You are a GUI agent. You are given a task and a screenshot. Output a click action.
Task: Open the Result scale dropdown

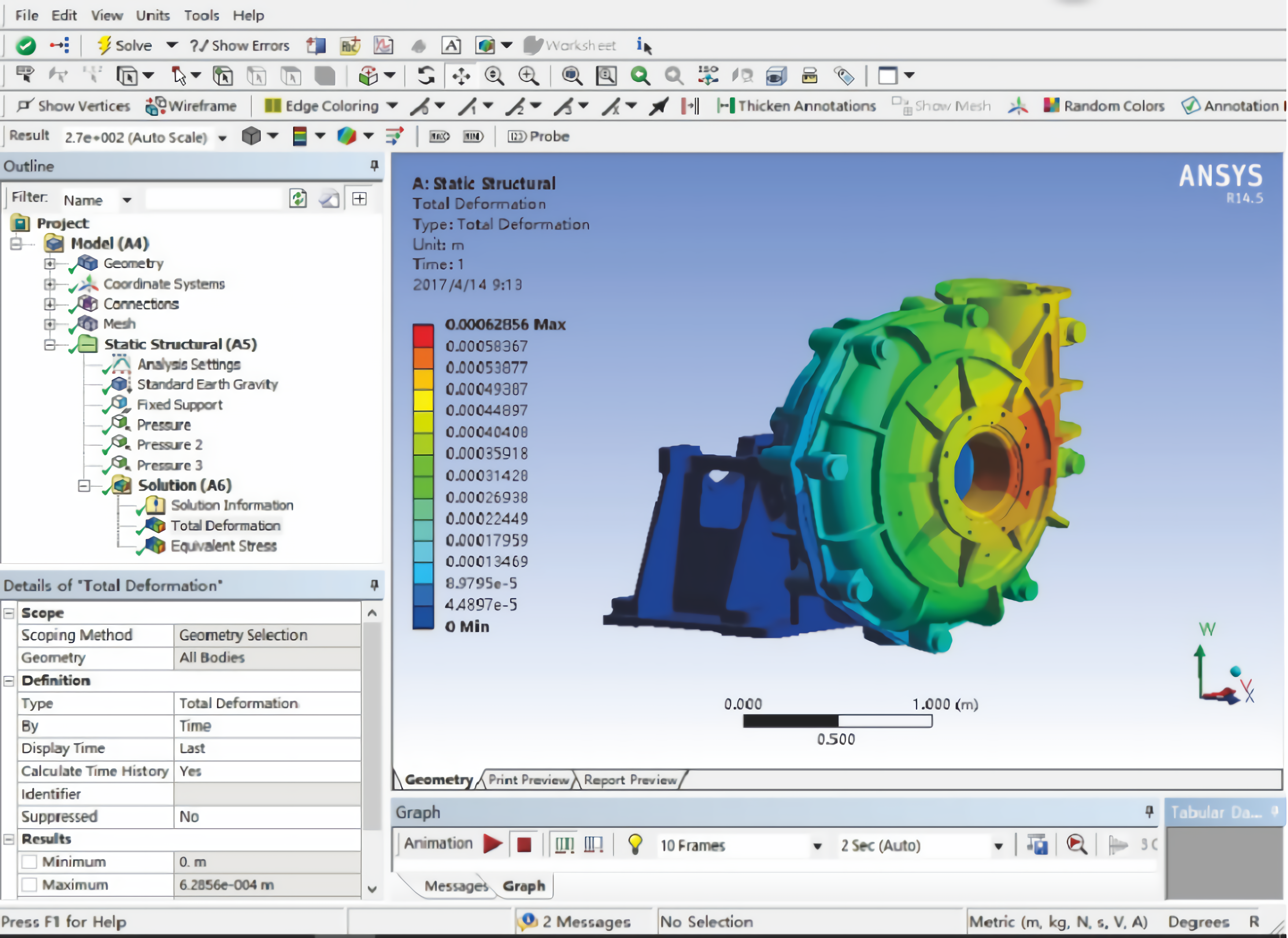click(223, 138)
